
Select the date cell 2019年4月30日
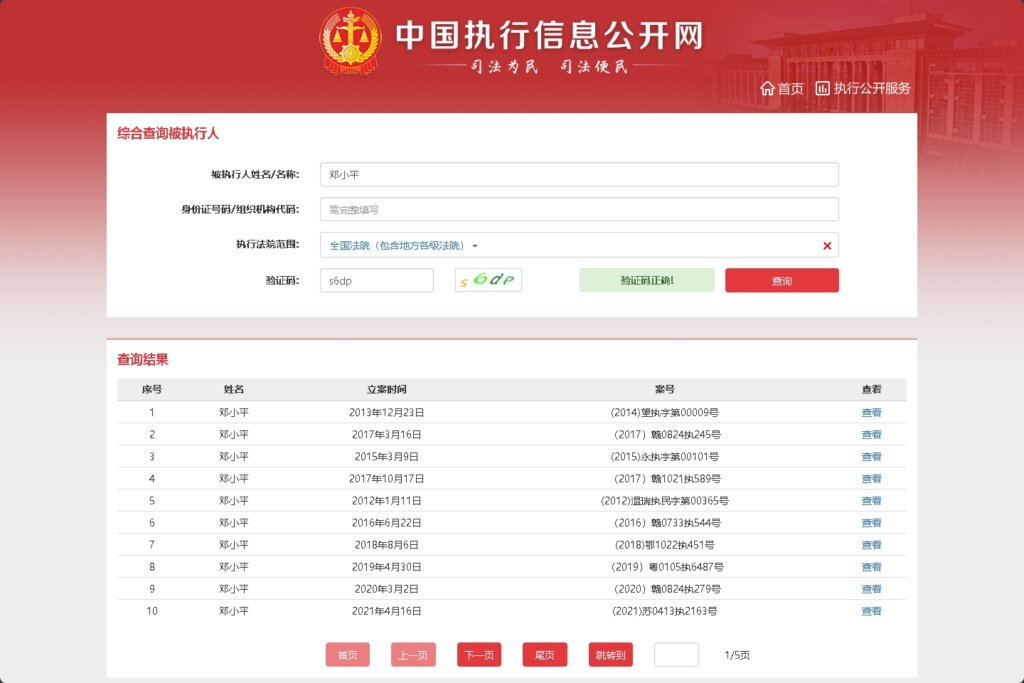click(x=387, y=567)
